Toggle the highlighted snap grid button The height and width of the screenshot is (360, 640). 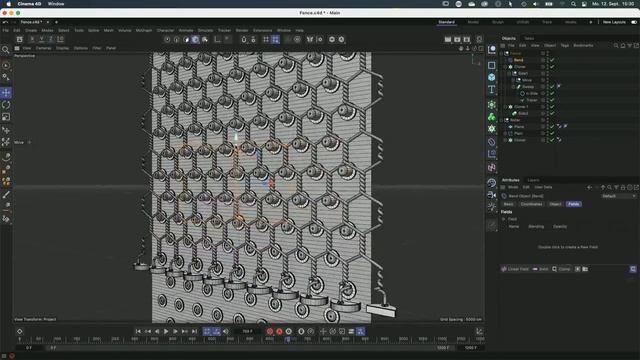coord(276,39)
